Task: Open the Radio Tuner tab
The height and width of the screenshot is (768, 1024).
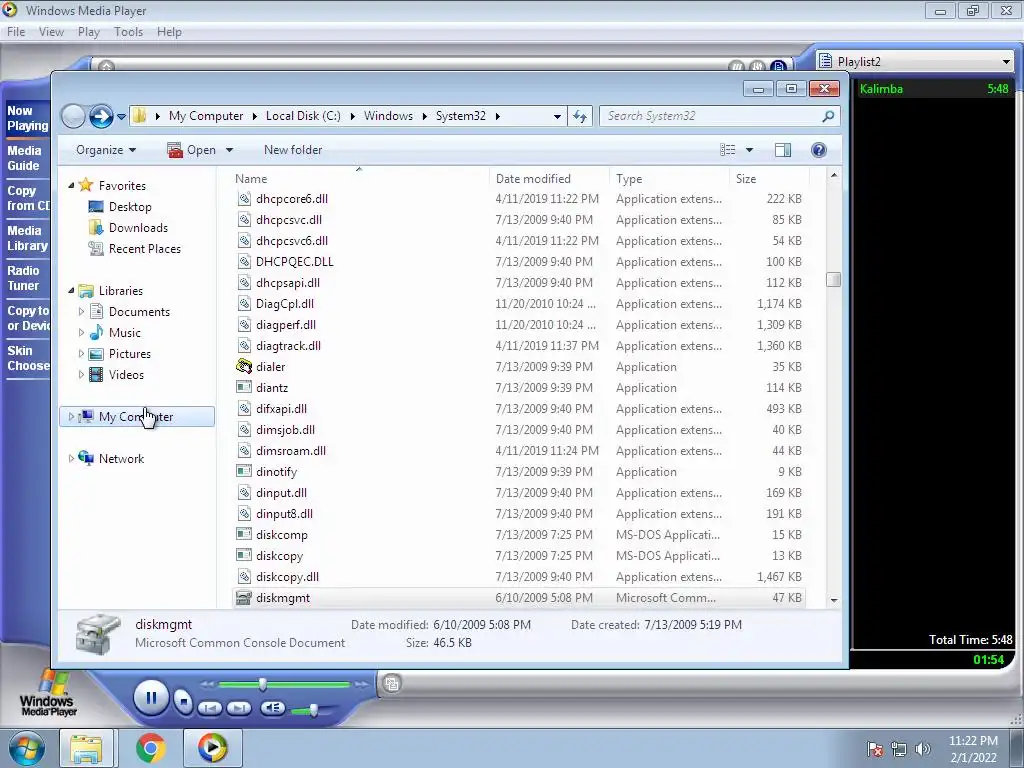Action: tap(26, 278)
